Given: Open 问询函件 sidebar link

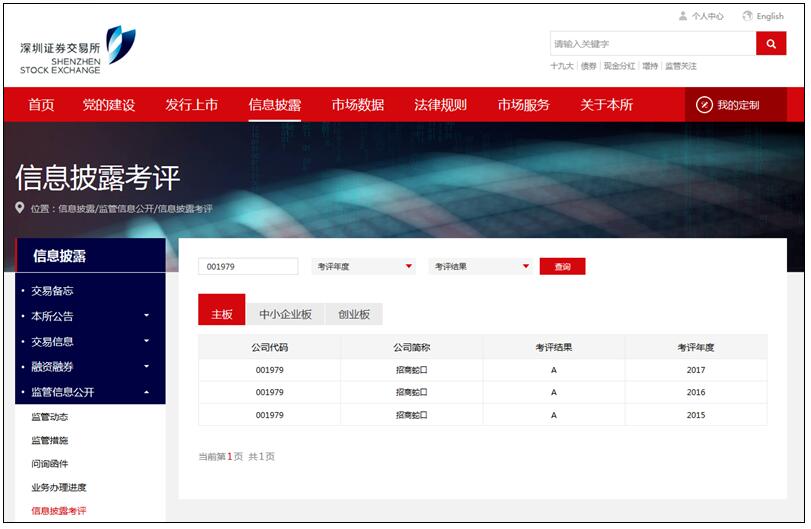Looking at the screenshot, I should point(50,464).
